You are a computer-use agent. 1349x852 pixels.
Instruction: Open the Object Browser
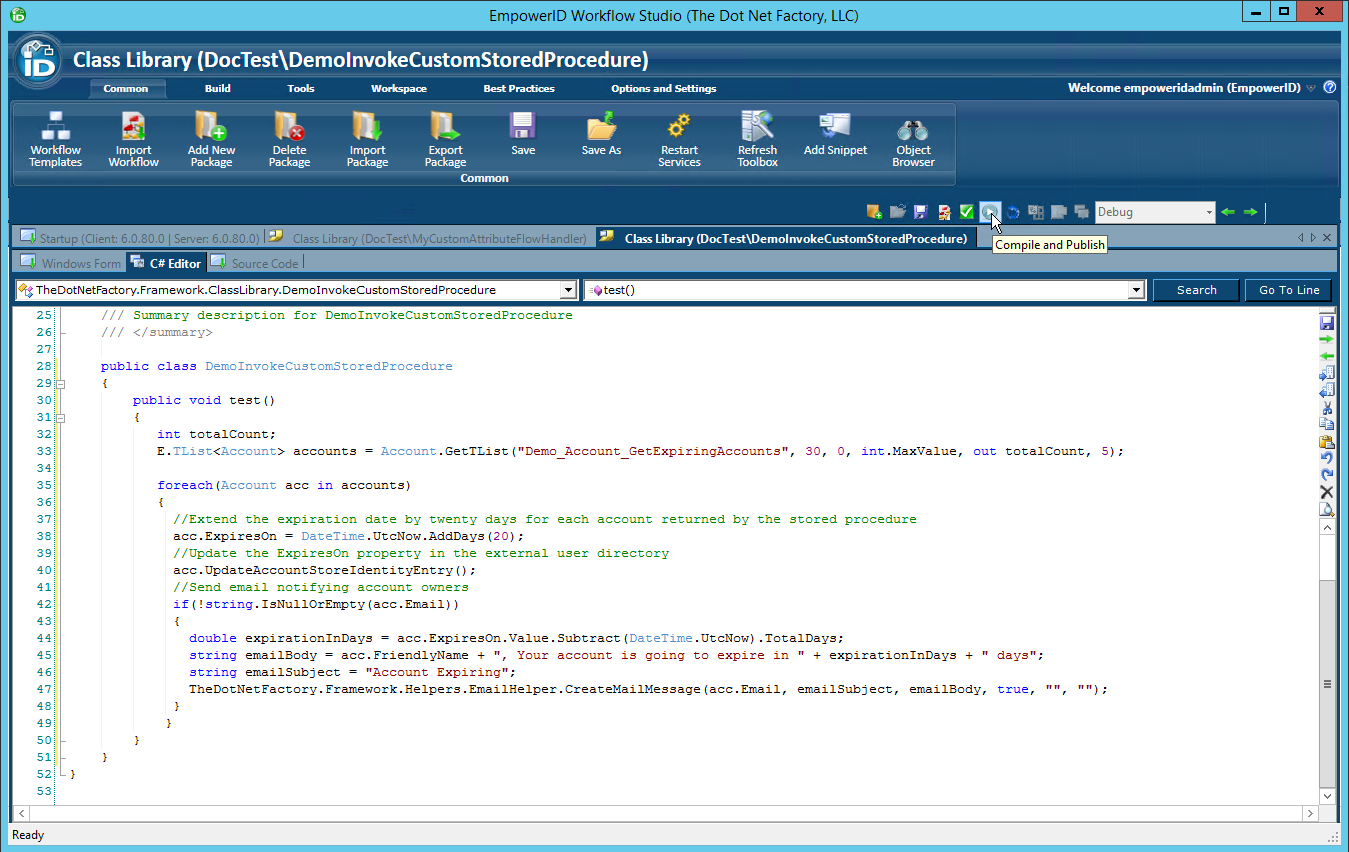pos(912,137)
